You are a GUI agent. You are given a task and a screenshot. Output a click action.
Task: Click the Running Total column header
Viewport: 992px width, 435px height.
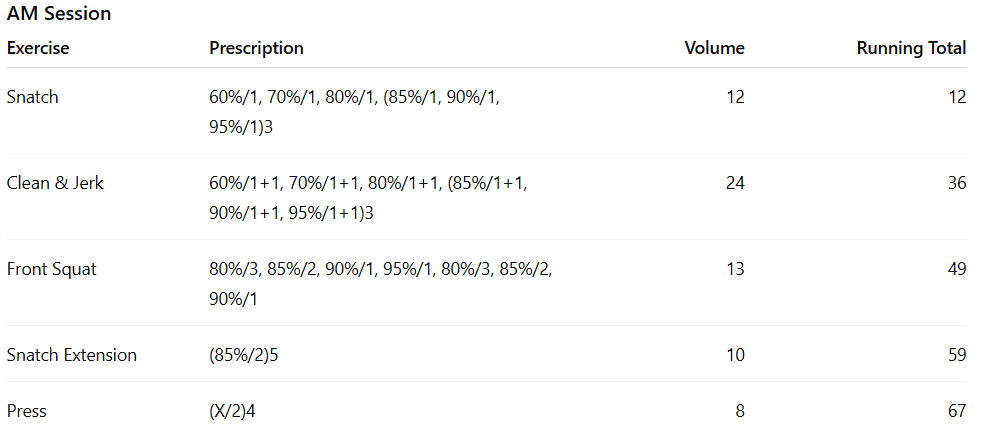[x=911, y=48]
